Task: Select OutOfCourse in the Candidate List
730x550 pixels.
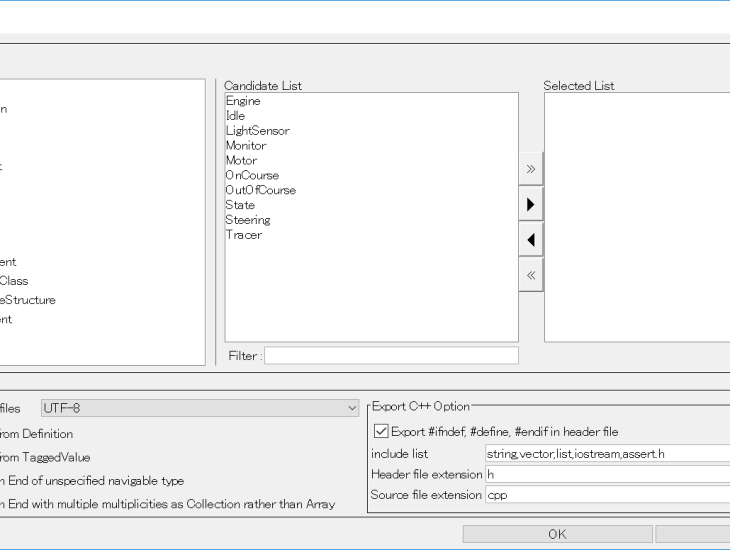Action: point(260,191)
